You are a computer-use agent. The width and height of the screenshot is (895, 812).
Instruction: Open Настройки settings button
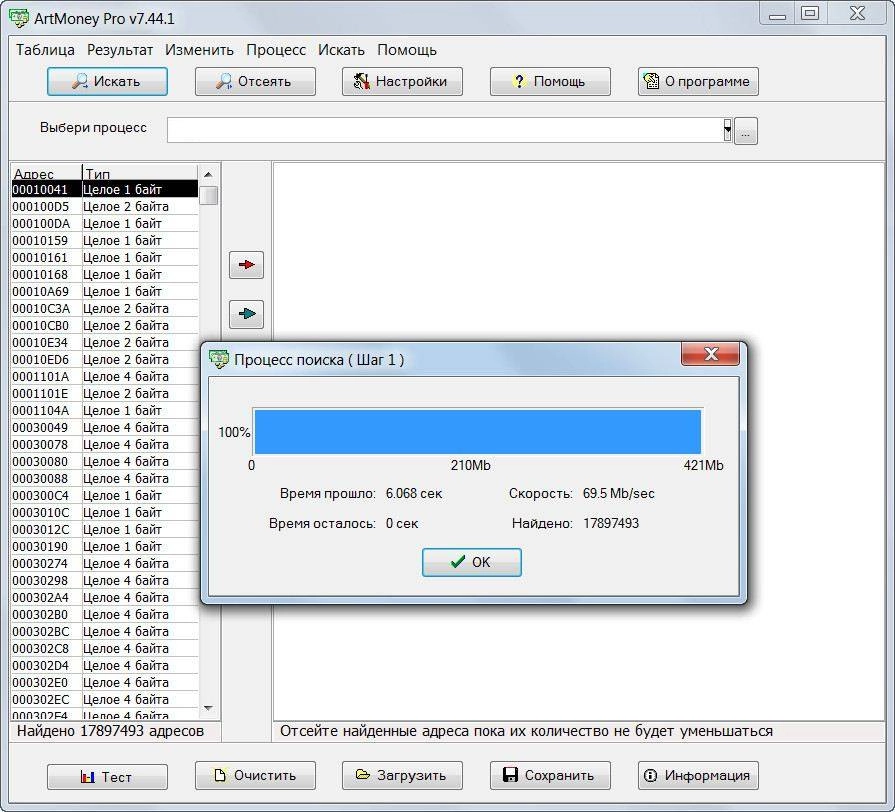pos(402,82)
